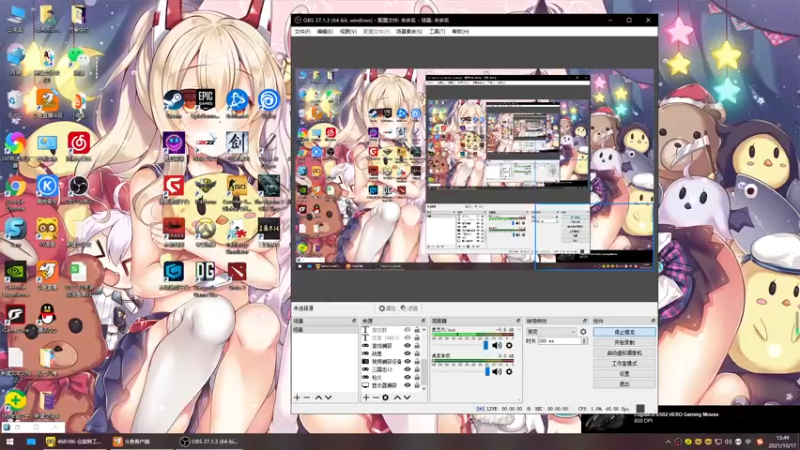The width and height of the screenshot is (800, 450).
Task: Mute the 桌面音频 channel speaker
Action: point(497,372)
